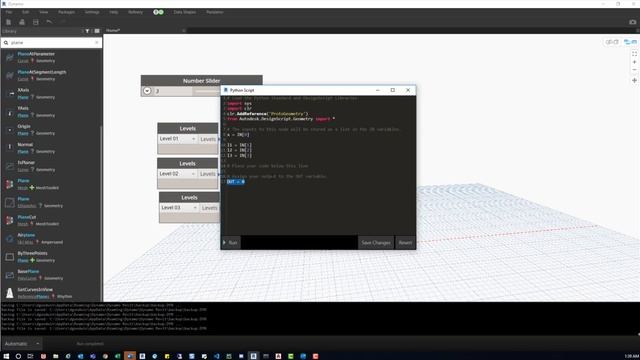This screenshot has width=640, height=360.
Task: Click the library filter funnel icon
Action: [87, 31]
